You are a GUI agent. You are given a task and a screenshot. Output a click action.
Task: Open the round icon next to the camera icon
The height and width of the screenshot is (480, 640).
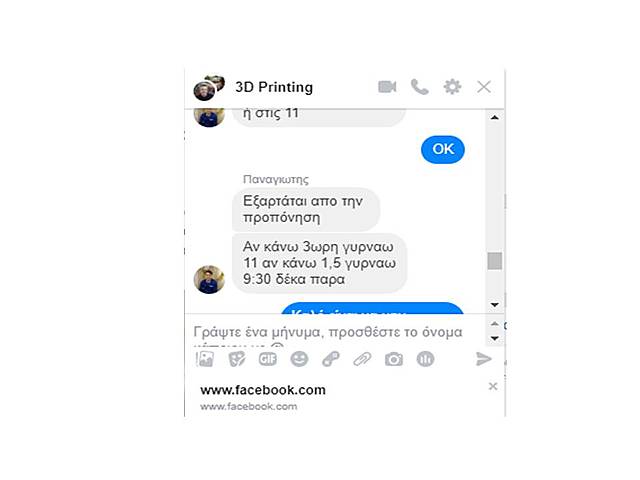coord(425,359)
